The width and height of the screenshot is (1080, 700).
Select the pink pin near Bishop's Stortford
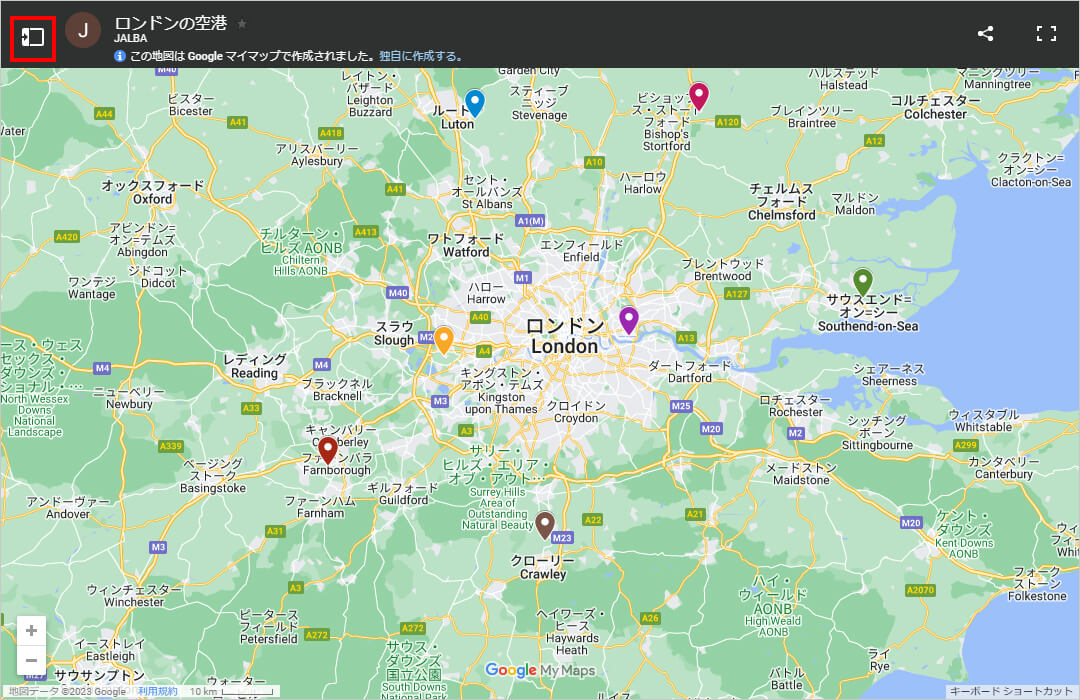tap(699, 95)
